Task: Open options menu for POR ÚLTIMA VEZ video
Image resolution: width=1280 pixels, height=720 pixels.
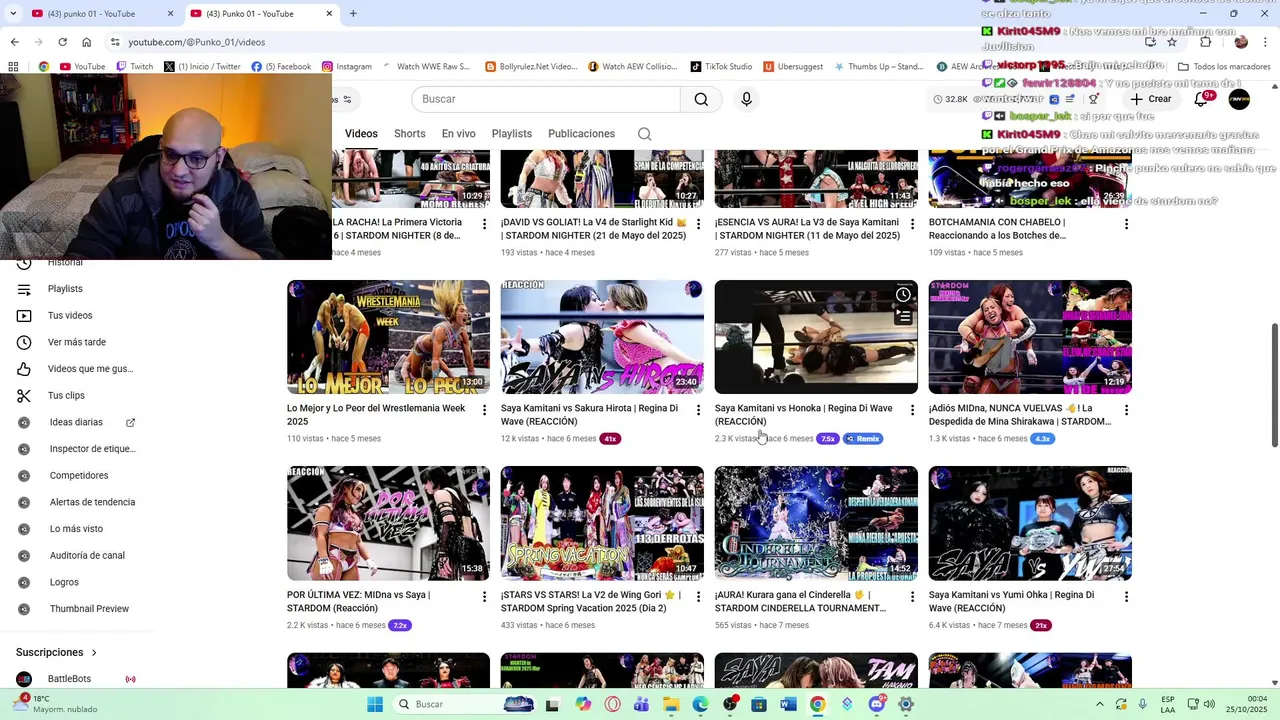Action: [x=484, y=596]
